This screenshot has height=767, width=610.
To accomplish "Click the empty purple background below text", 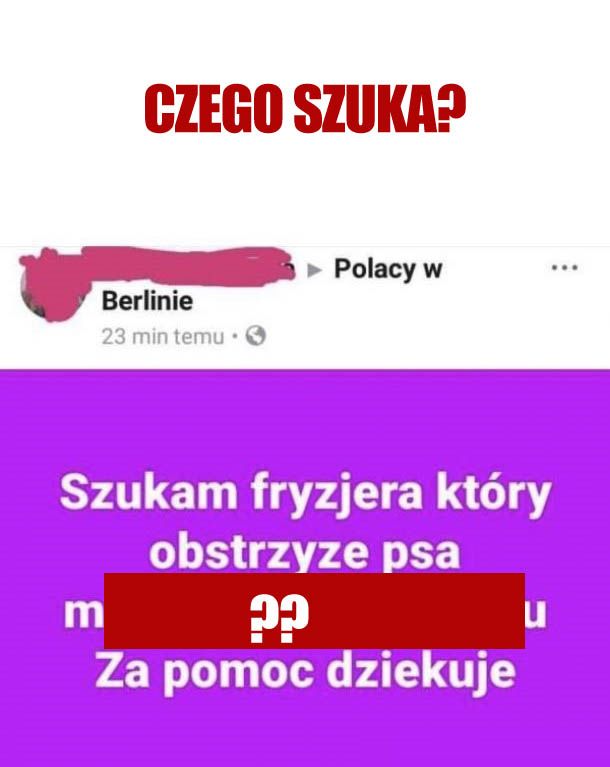I will [x=305, y=731].
